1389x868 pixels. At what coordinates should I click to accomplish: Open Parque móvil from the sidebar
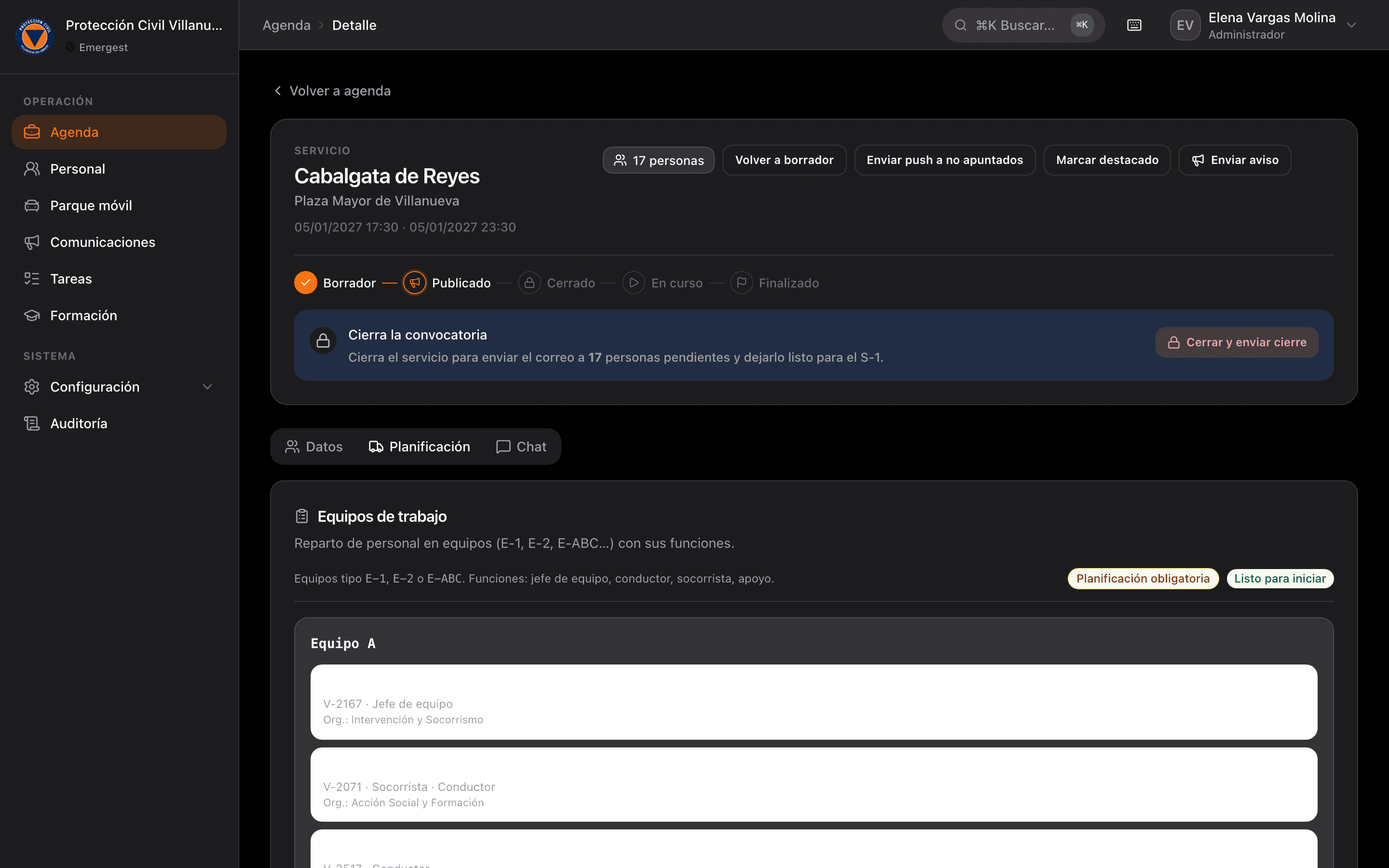[x=119, y=205]
